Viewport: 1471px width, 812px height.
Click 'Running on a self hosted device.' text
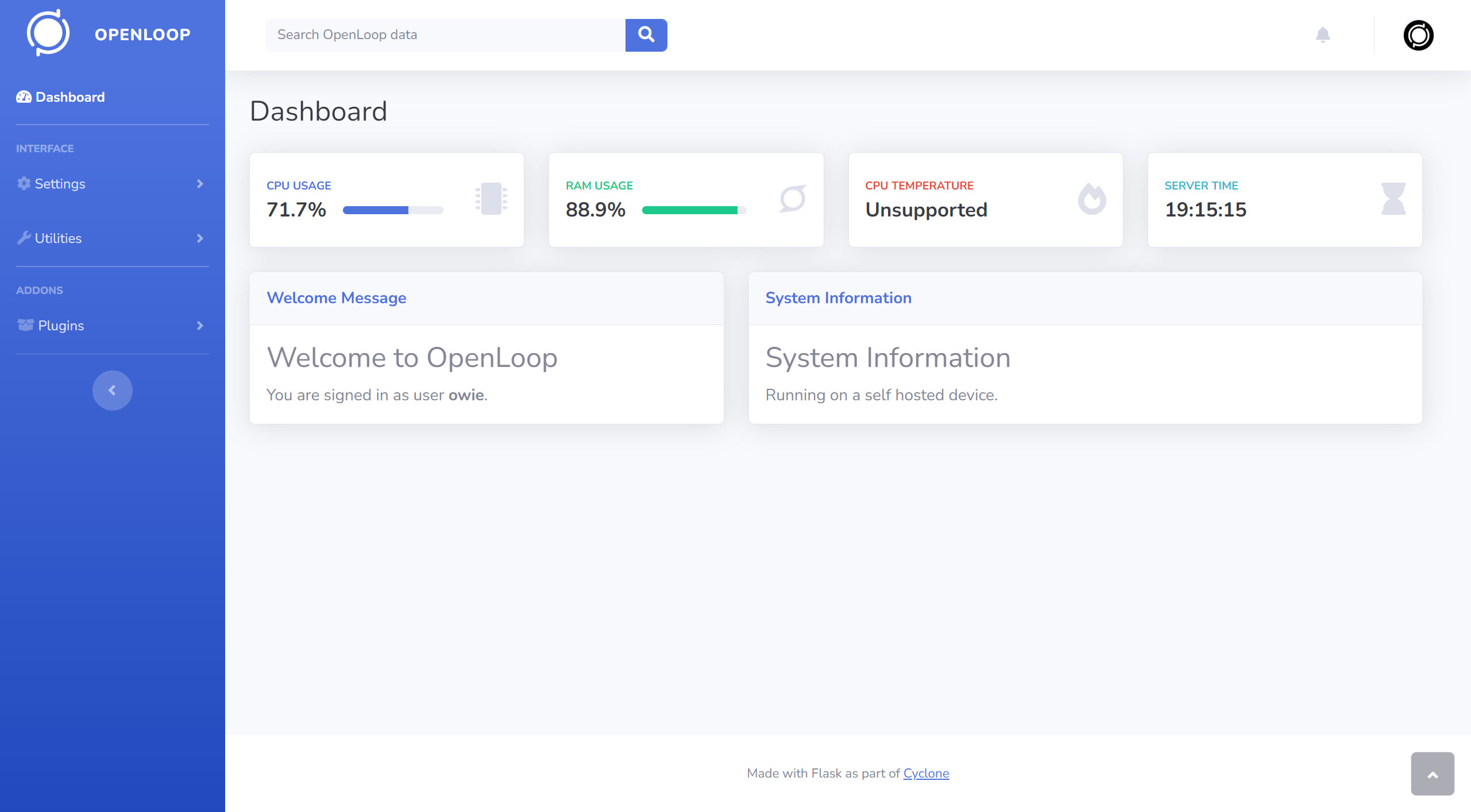point(882,395)
